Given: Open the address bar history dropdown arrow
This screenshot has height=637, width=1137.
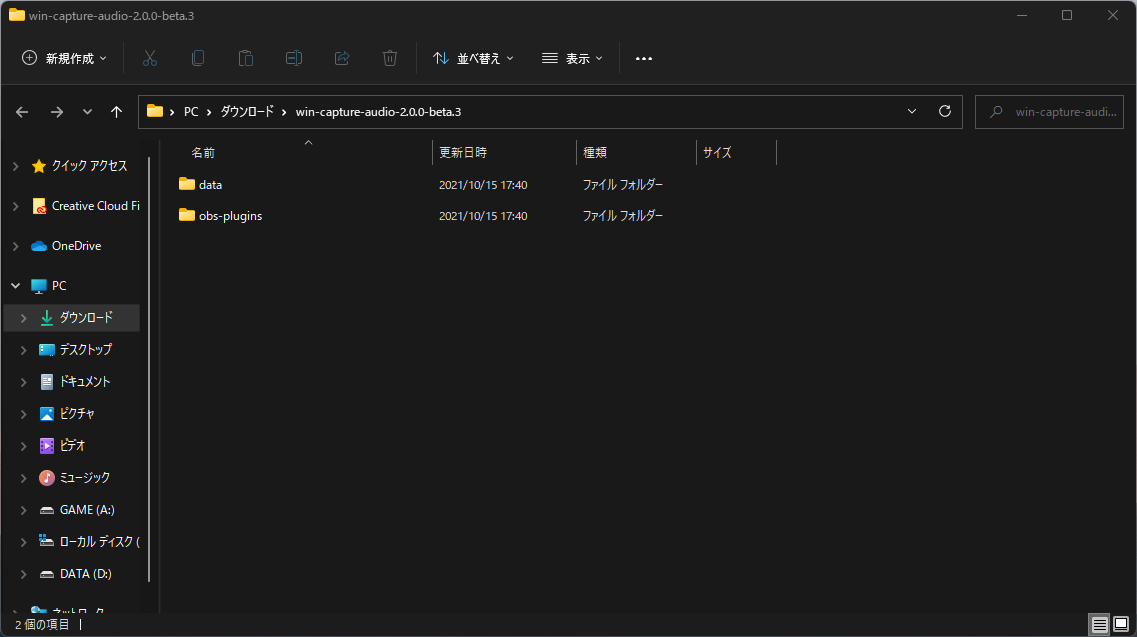Looking at the screenshot, I should tap(911, 111).
